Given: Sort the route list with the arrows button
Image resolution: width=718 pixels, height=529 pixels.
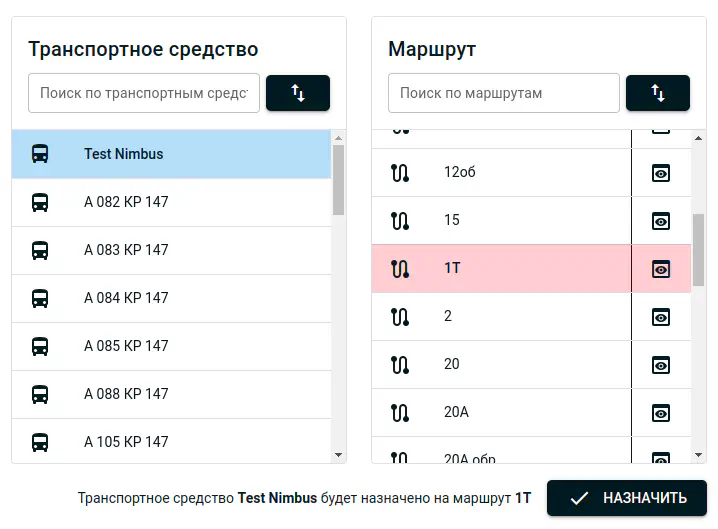Looking at the screenshot, I should (657, 93).
